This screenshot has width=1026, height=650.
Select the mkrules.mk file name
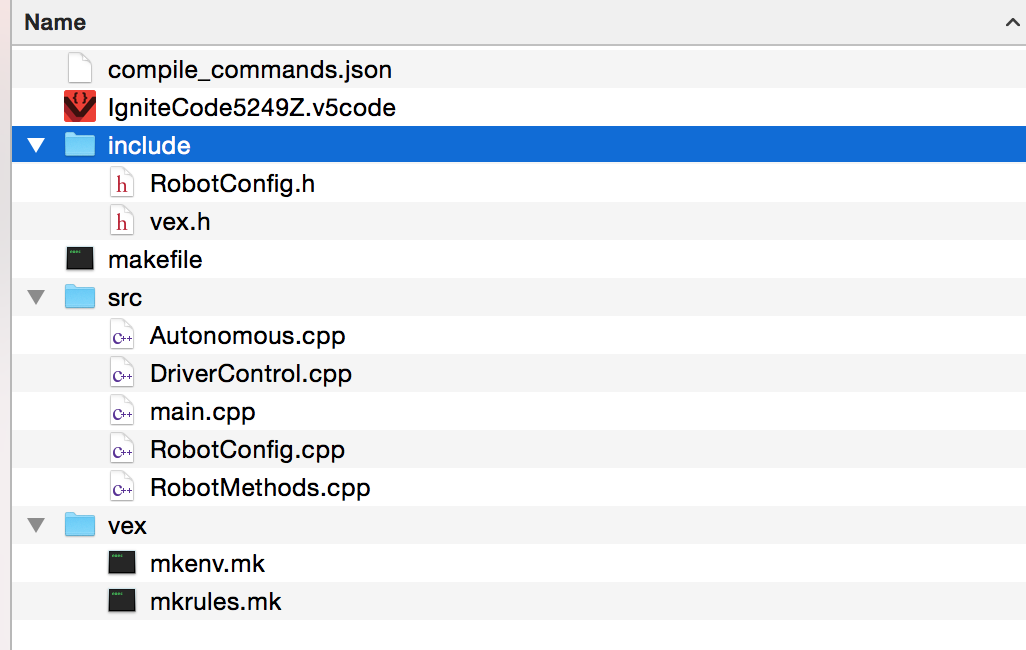pos(215,602)
